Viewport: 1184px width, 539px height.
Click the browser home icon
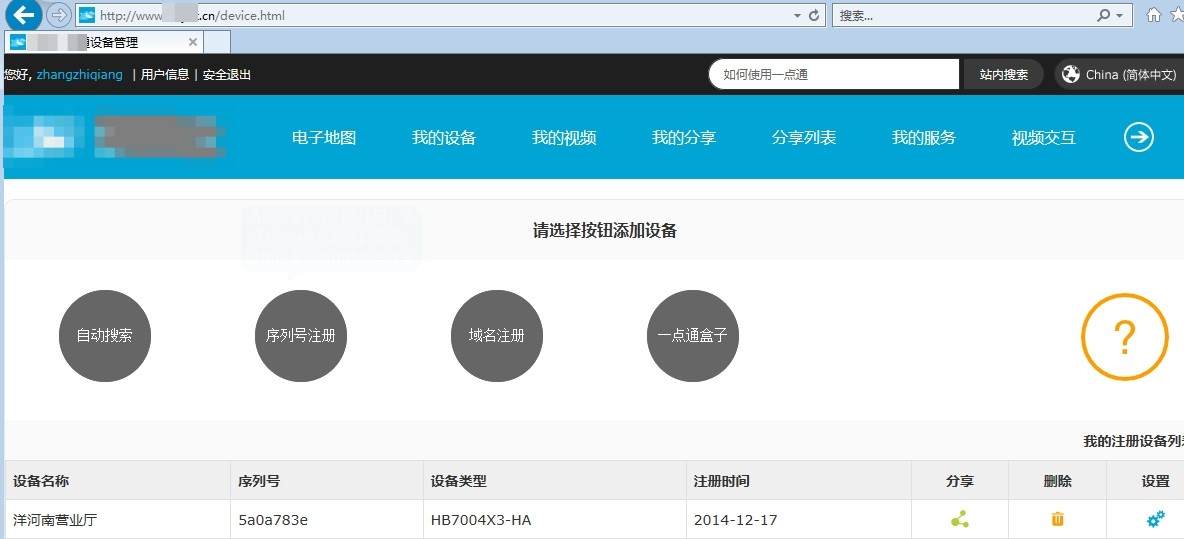coord(1154,15)
